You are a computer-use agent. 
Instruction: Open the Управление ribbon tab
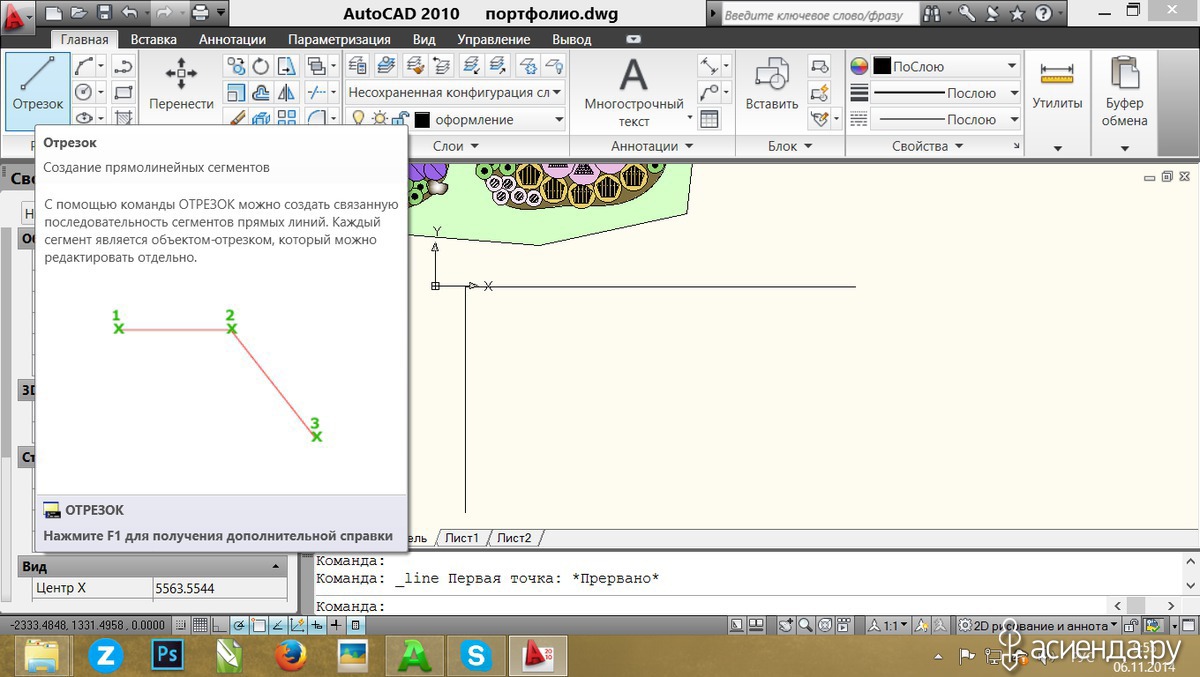click(x=493, y=39)
